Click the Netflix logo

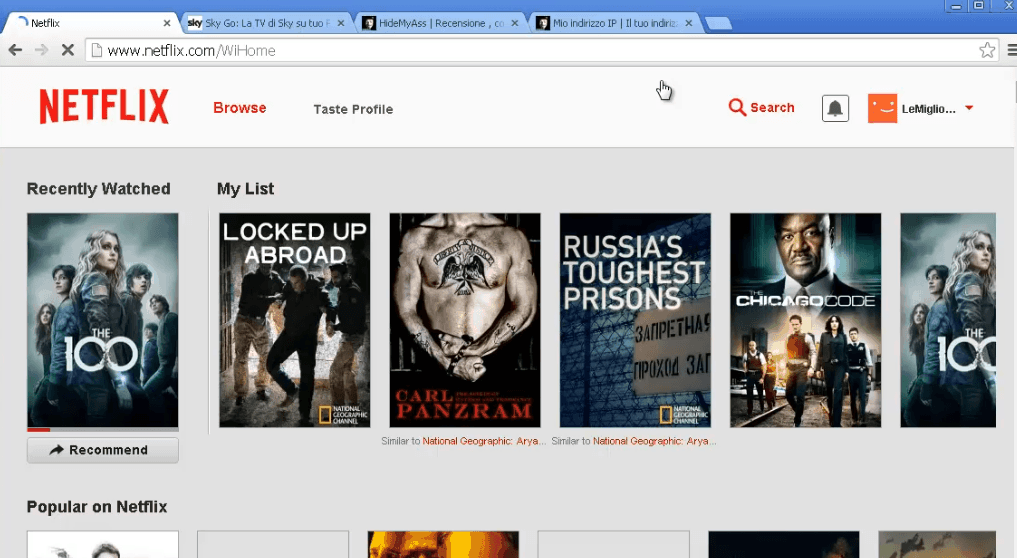104,106
